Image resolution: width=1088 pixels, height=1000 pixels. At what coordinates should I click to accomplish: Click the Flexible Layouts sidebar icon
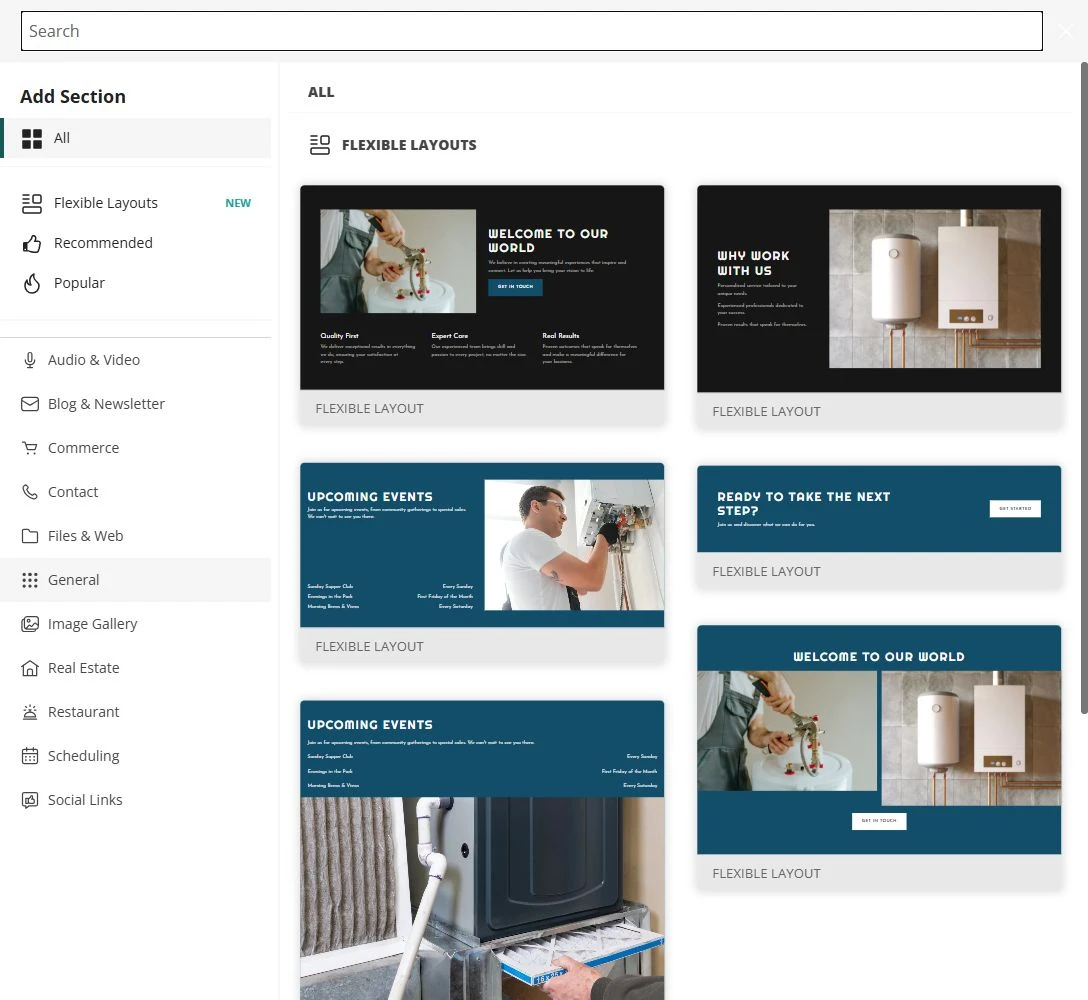(31, 203)
